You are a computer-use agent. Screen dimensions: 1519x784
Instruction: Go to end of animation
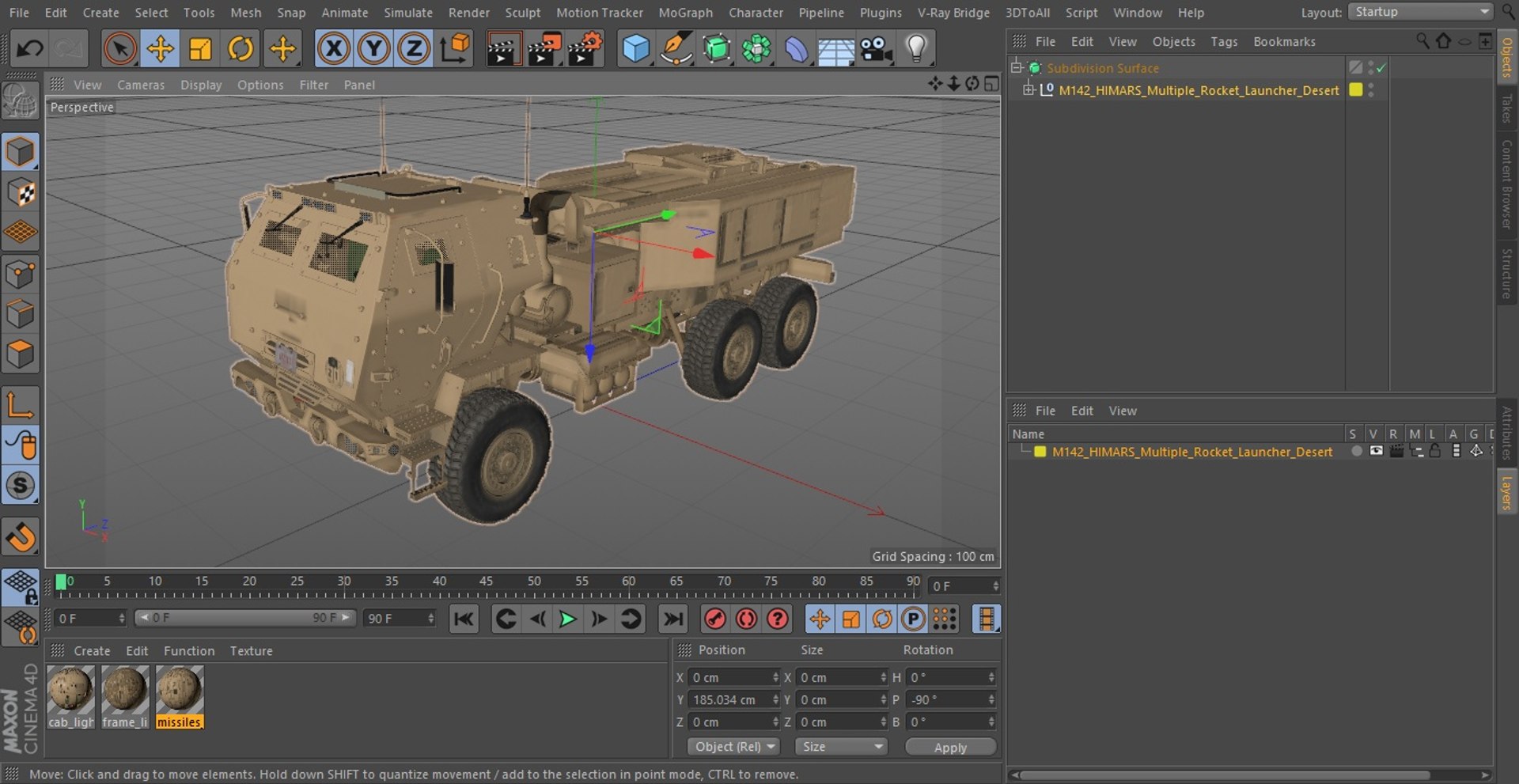[x=673, y=619]
